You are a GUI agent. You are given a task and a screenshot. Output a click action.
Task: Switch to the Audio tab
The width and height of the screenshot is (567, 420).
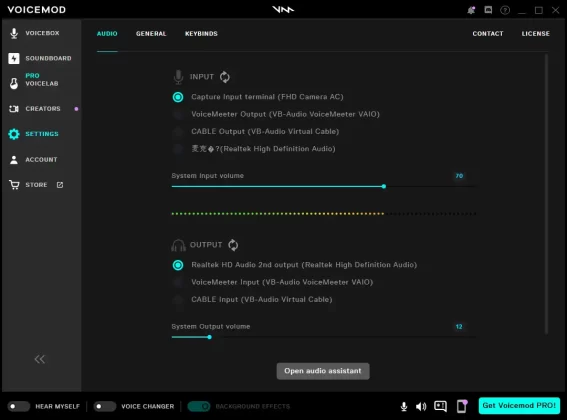[x=107, y=34]
